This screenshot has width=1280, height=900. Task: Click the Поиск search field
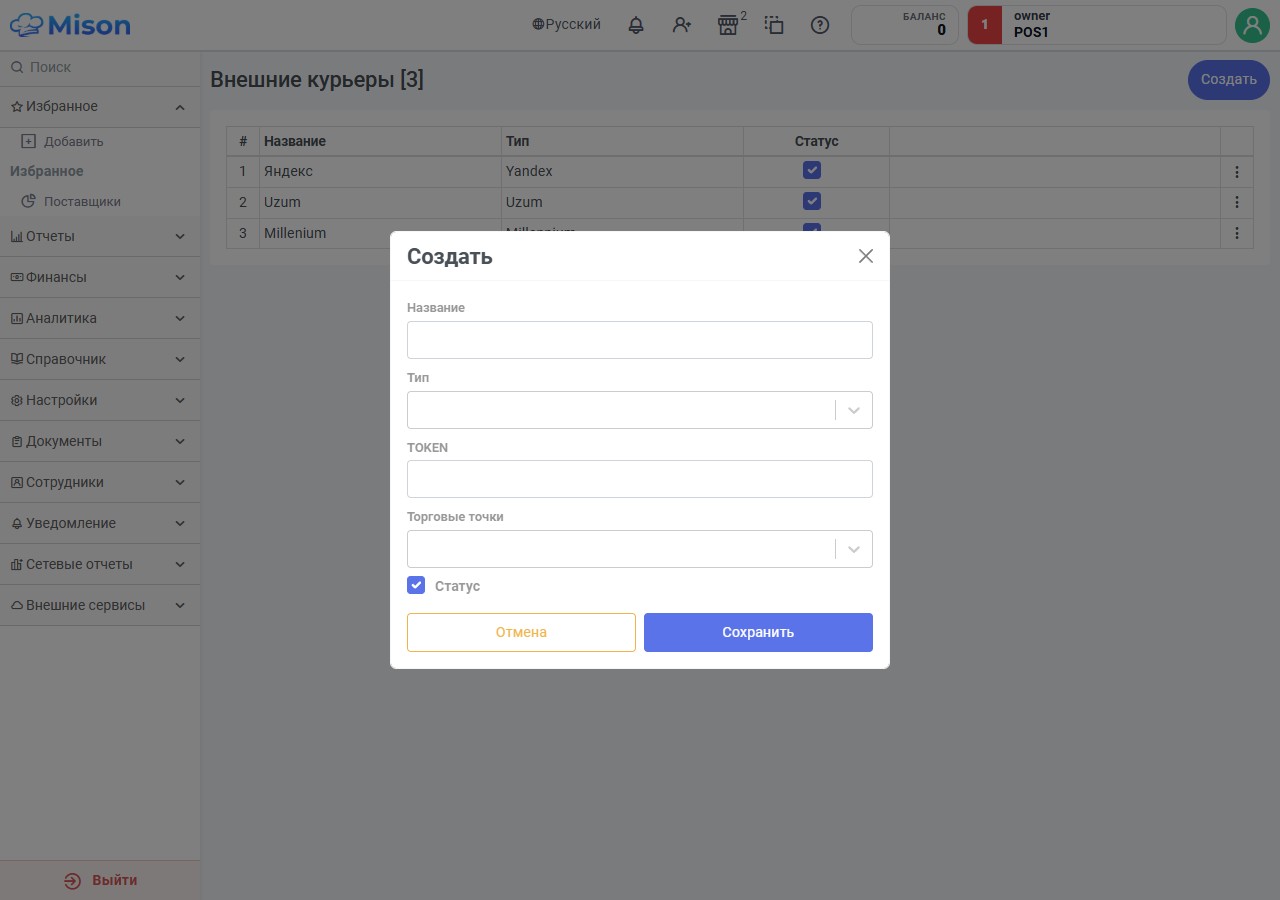coord(100,67)
